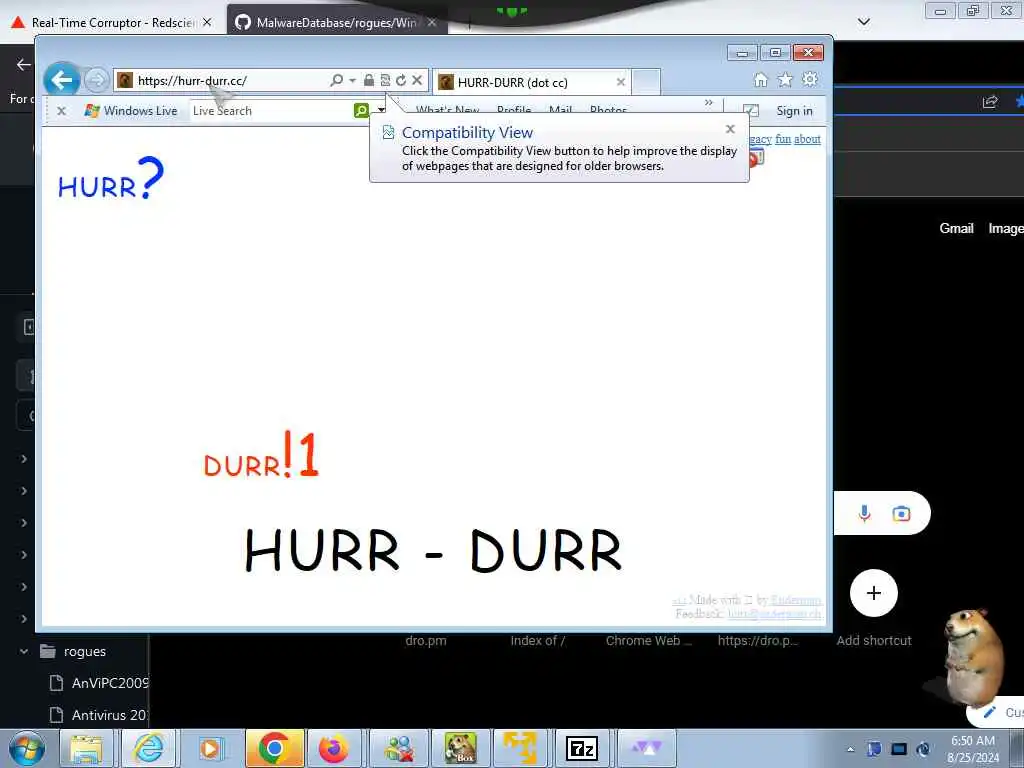Open the 'fun' link on the page
Image resolution: width=1024 pixels, height=768 pixels.
click(783, 139)
